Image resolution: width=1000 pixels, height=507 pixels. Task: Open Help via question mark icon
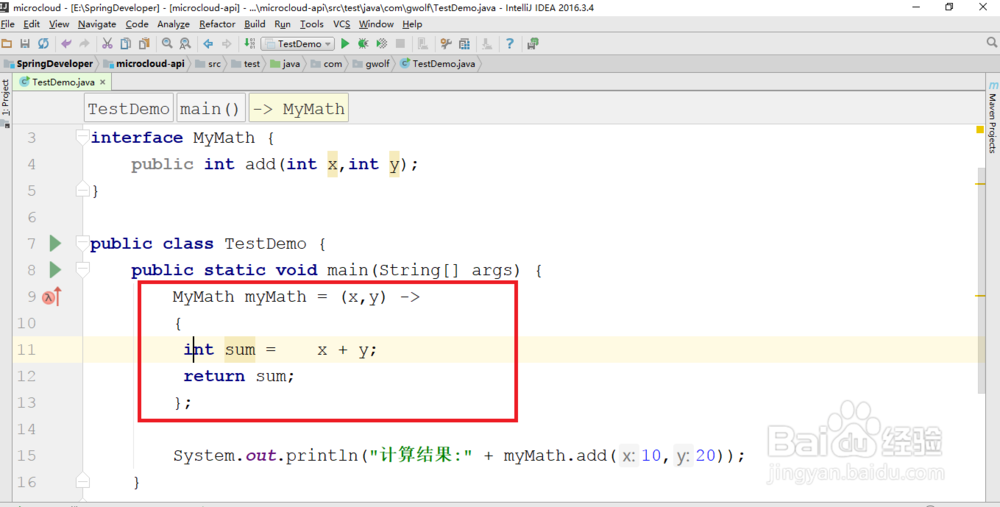pos(510,43)
